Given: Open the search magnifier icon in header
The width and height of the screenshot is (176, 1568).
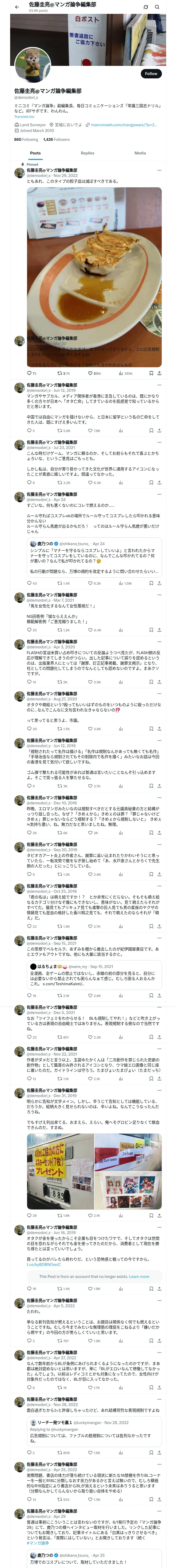Looking at the screenshot, I should pyautogui.click(x=157, y=7).
